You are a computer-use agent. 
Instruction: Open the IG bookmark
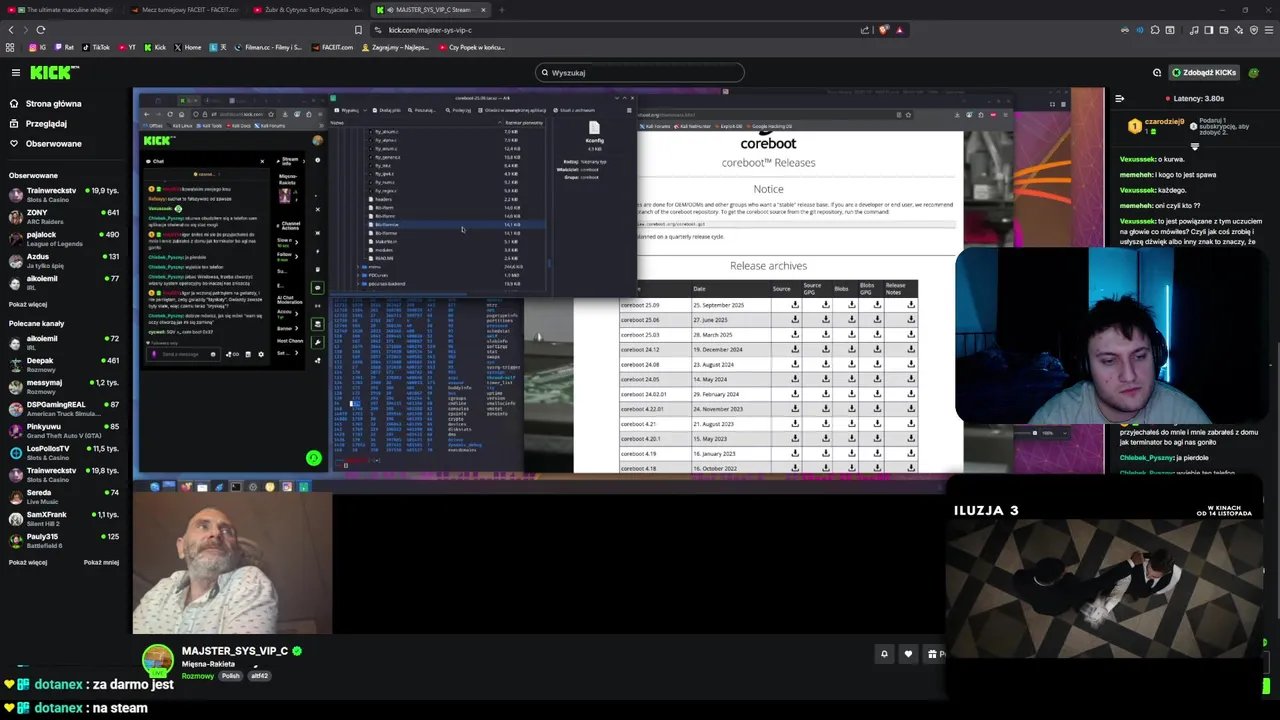pos(37,47)
